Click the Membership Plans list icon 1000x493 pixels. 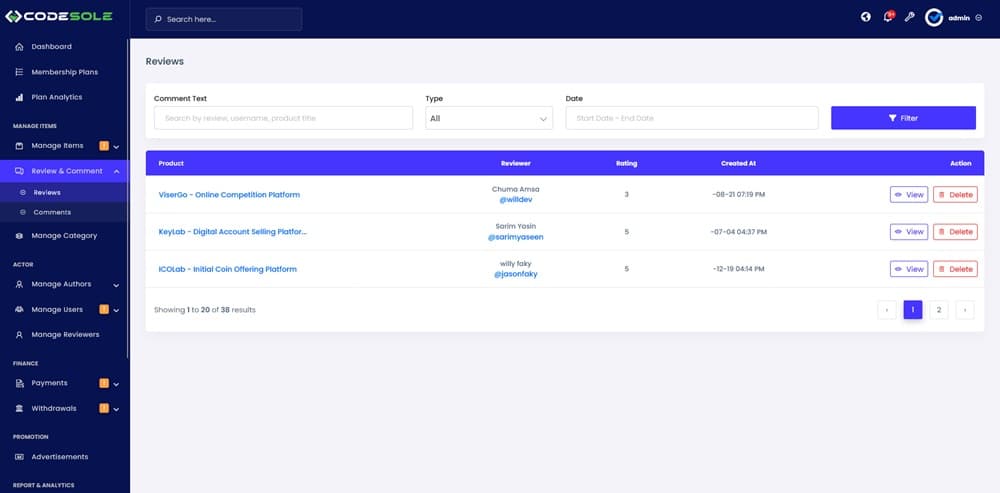(20, 72)
